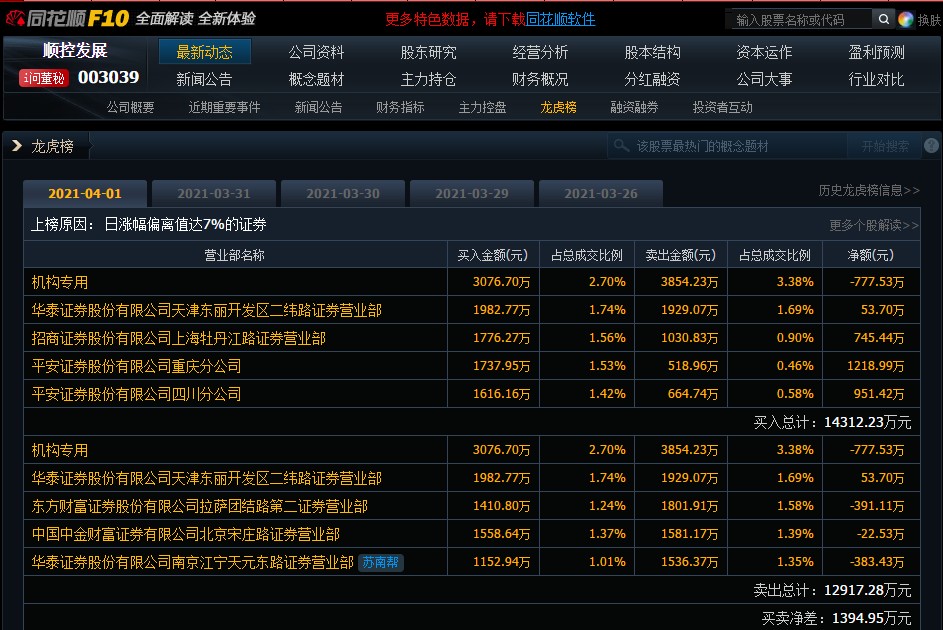Image resolution: width=943 pixels, height=630 pixels.
Task: Open the 分红融资 menu
Action: 653,79
